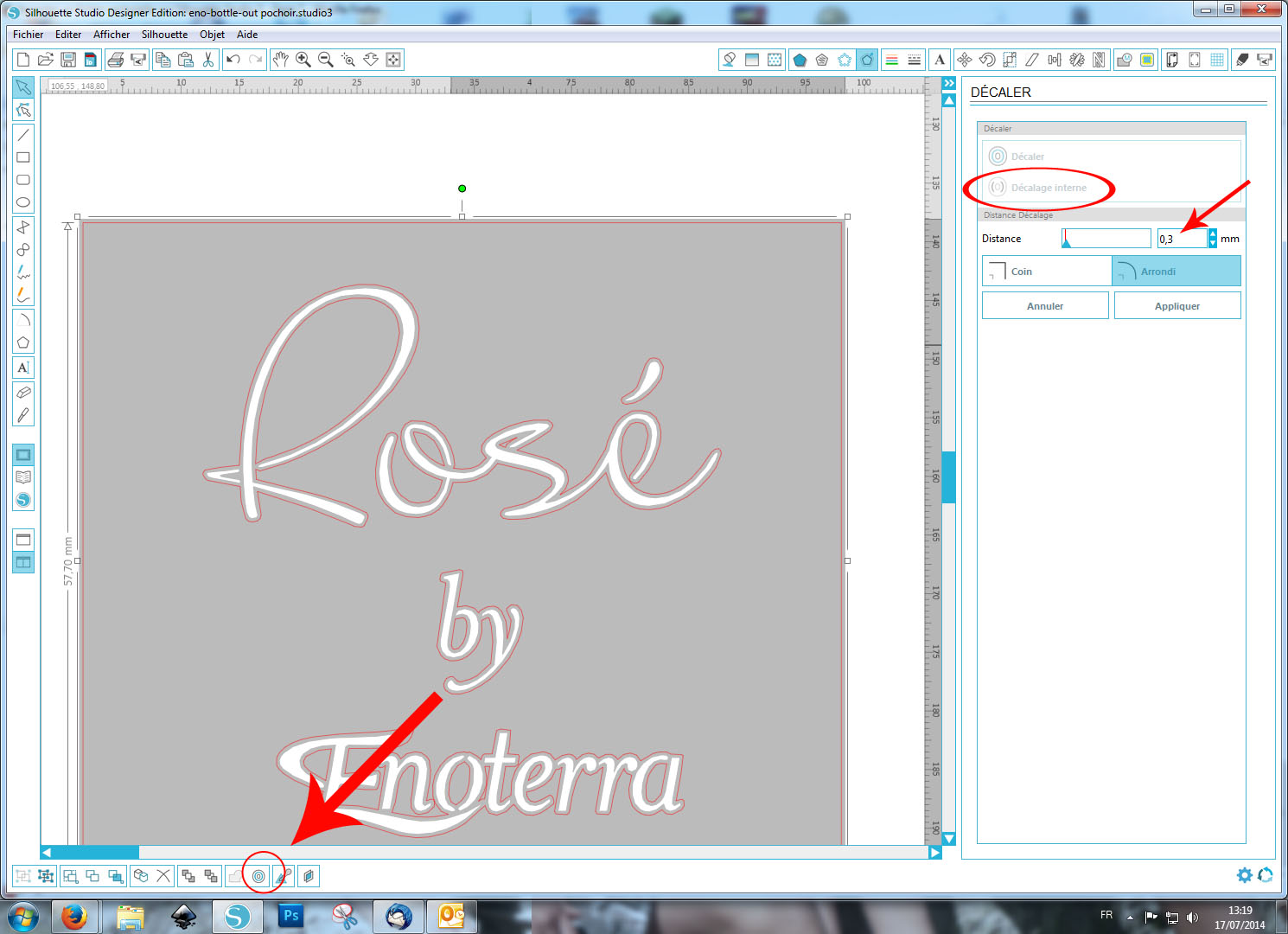Select the Draw an Ellipse tool
This screenshot has width=1288, height=934.
click(23, 202)
